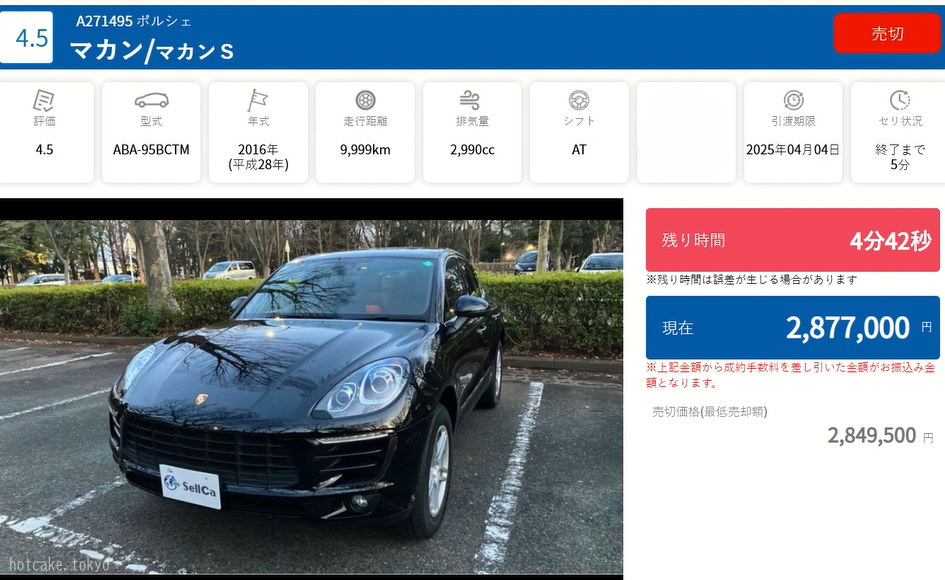Select the マカン/マカンS title text
The width and height of the screenshot is (945, 580).
(x=152, y=51)
